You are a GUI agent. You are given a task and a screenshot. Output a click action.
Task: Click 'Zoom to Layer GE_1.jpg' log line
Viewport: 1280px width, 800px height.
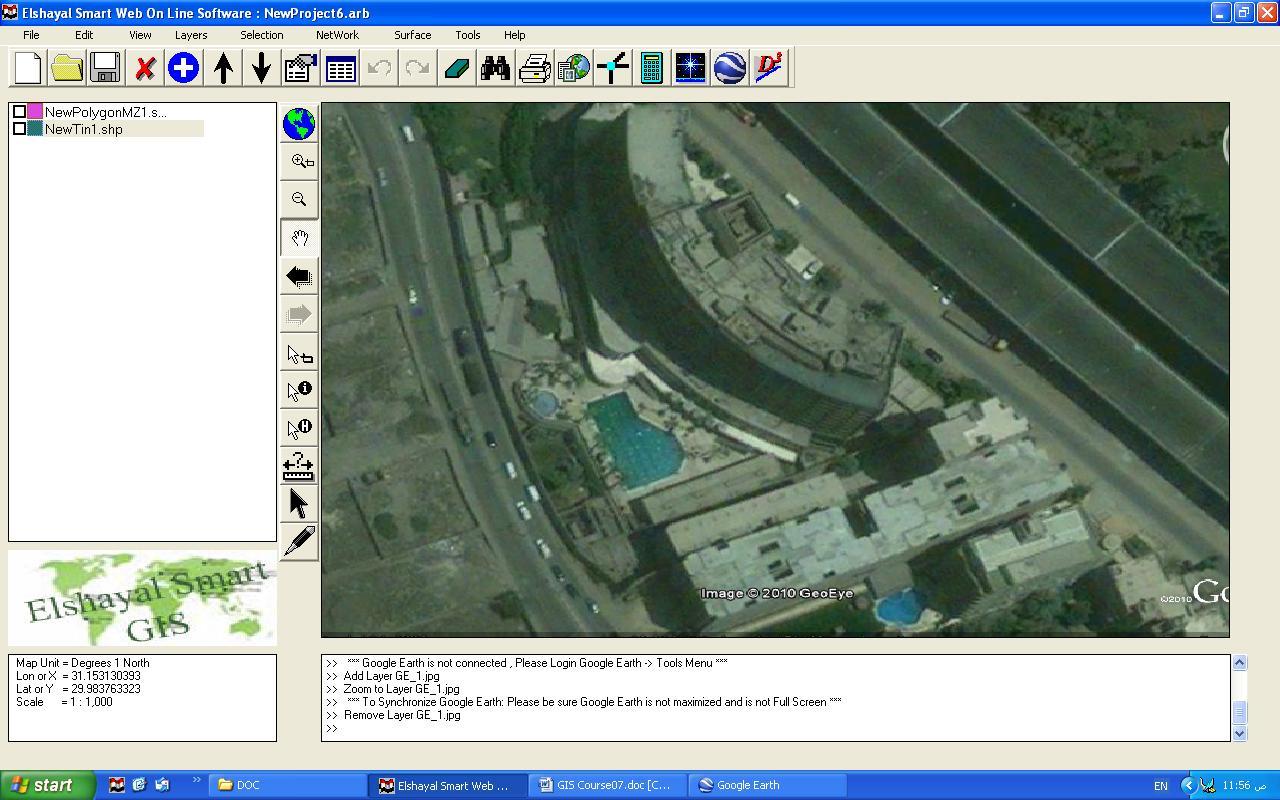401,689
